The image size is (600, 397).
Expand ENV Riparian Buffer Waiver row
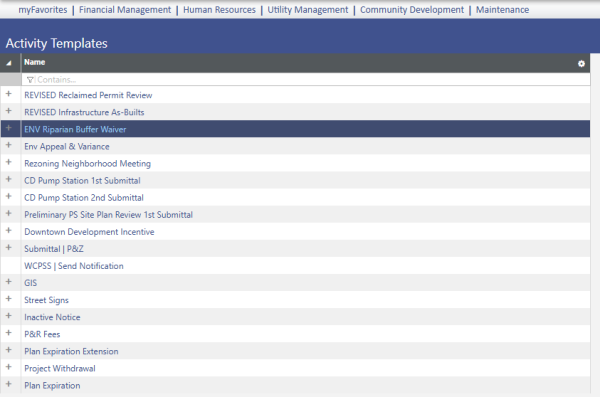point(9,128)
